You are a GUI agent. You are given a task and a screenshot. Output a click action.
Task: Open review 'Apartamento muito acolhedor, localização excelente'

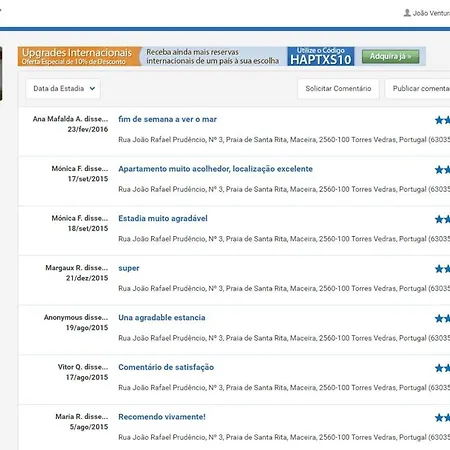(215, 169)
